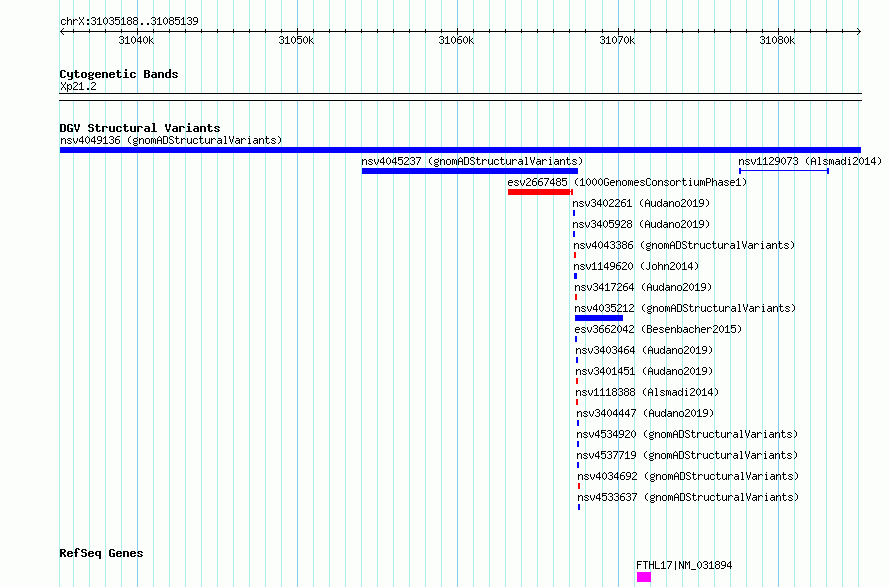Open nsv1118388 Alsmadi2014 label

pos(647,392)
